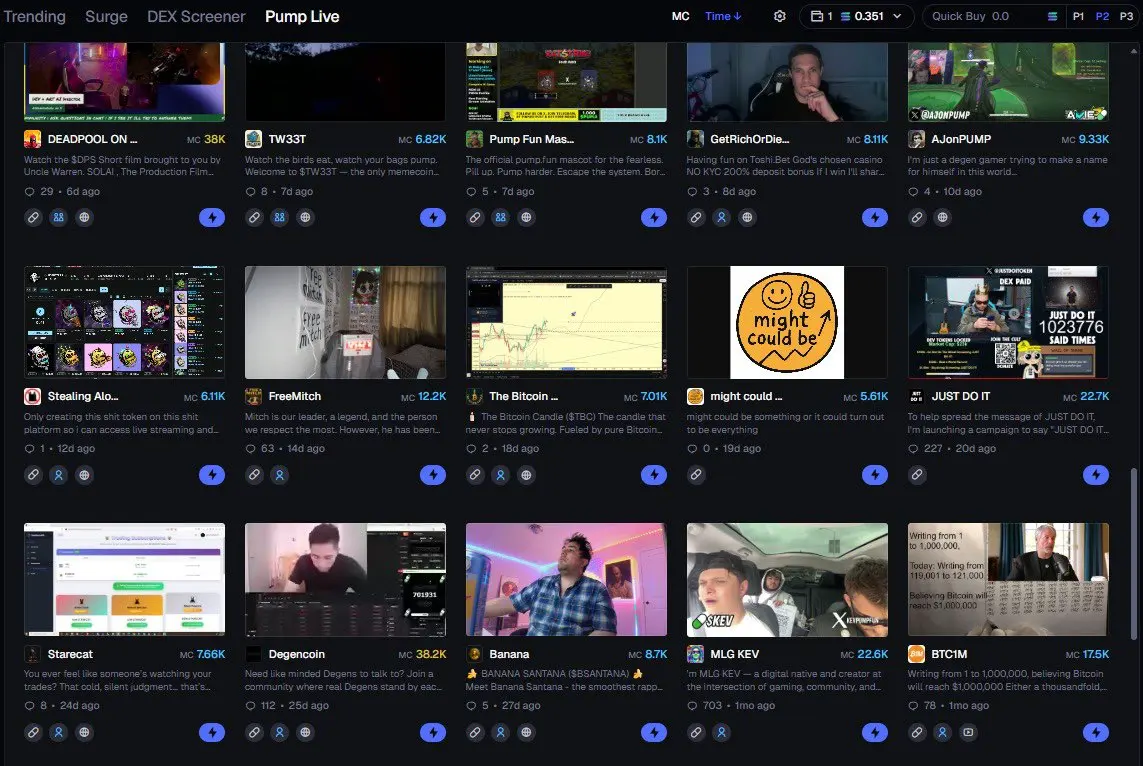1143x766 pixels.
Task: Open community icon on TW33T card
Action: point(280,217)
